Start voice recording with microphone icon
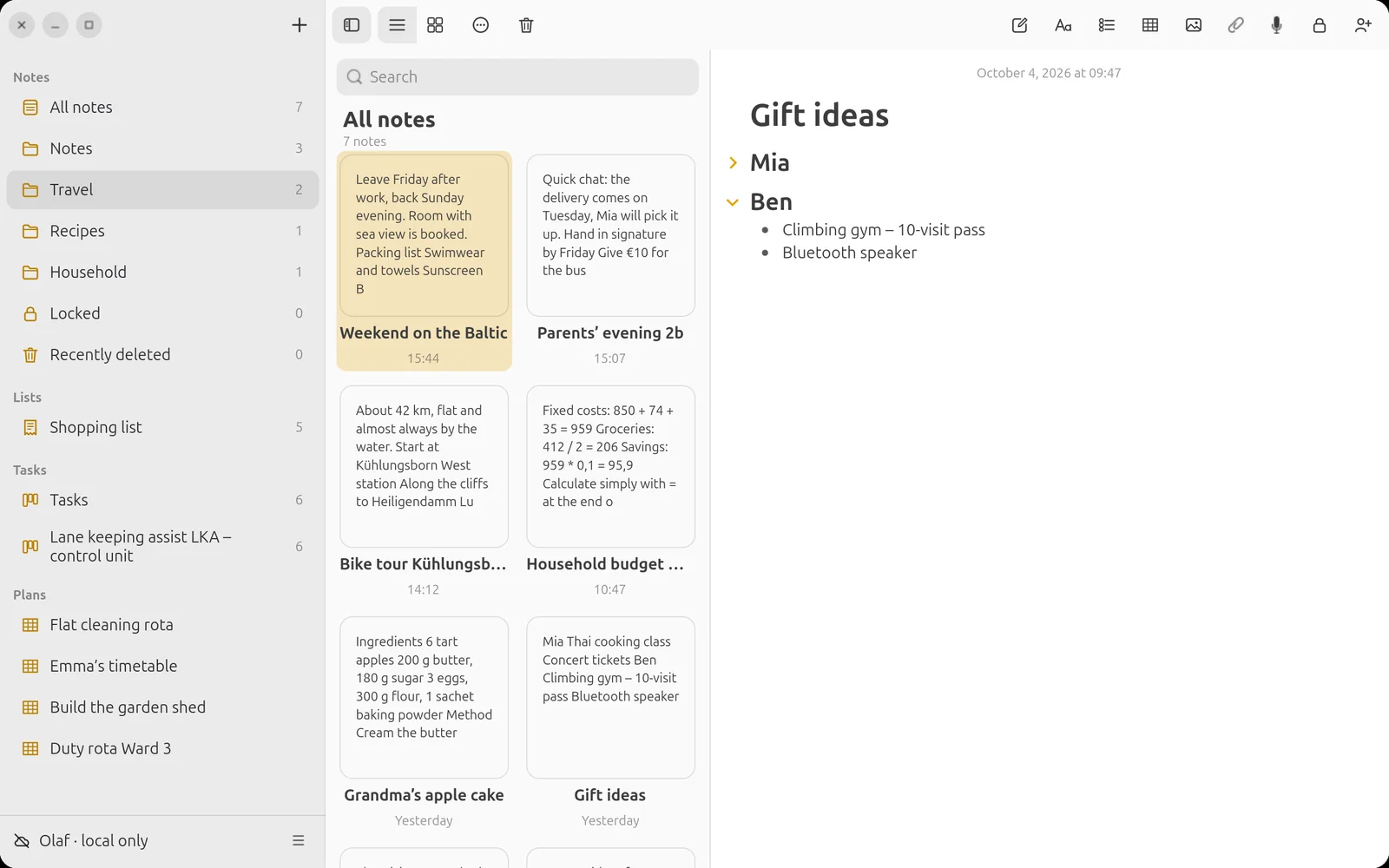Viewport: 1389px width, 868px height. click(x=1277, y=25)
